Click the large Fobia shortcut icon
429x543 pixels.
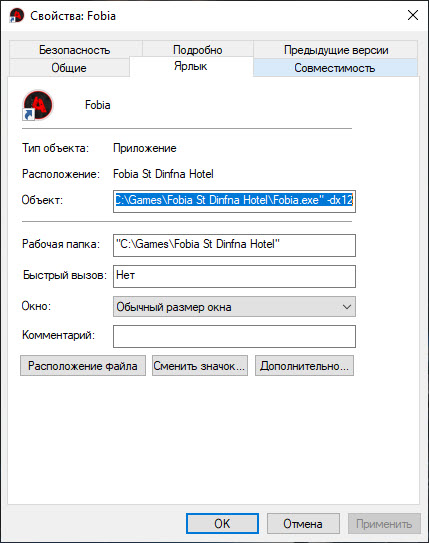pyautogui.click(x=37, y=105)
